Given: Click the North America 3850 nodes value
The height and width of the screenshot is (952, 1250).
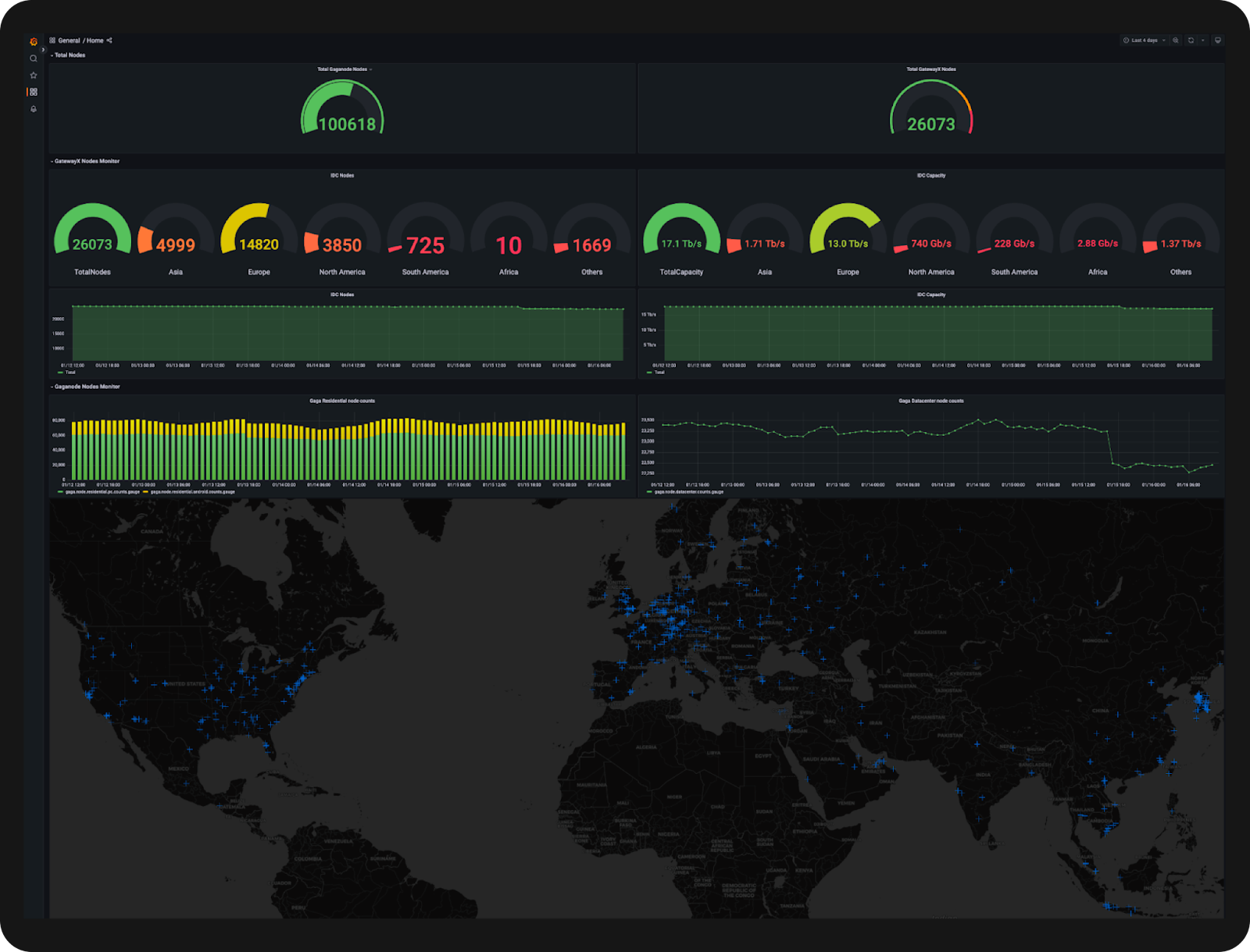Looking at the screenshot, I should pos(342,246).
